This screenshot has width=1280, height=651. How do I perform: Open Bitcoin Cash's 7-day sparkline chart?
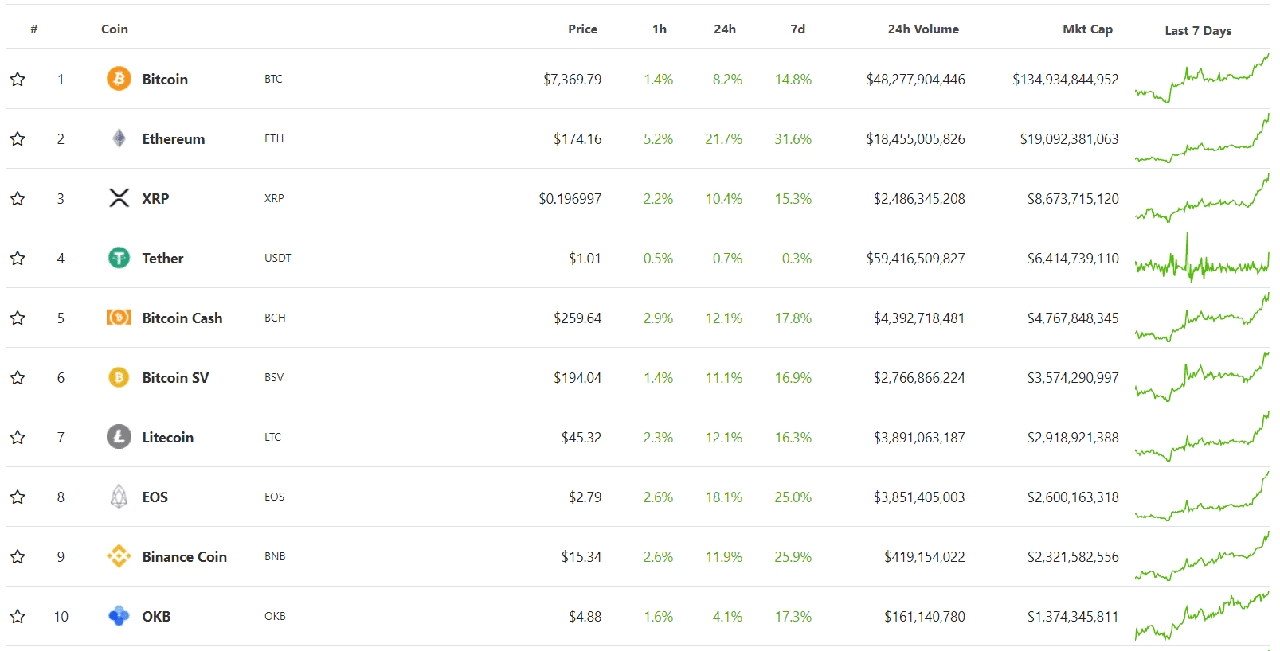pos(1202,317)
